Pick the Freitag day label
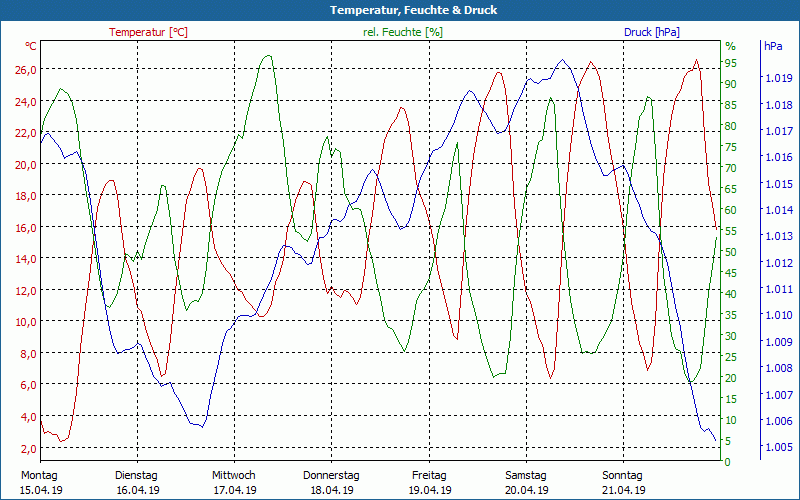 428,475
